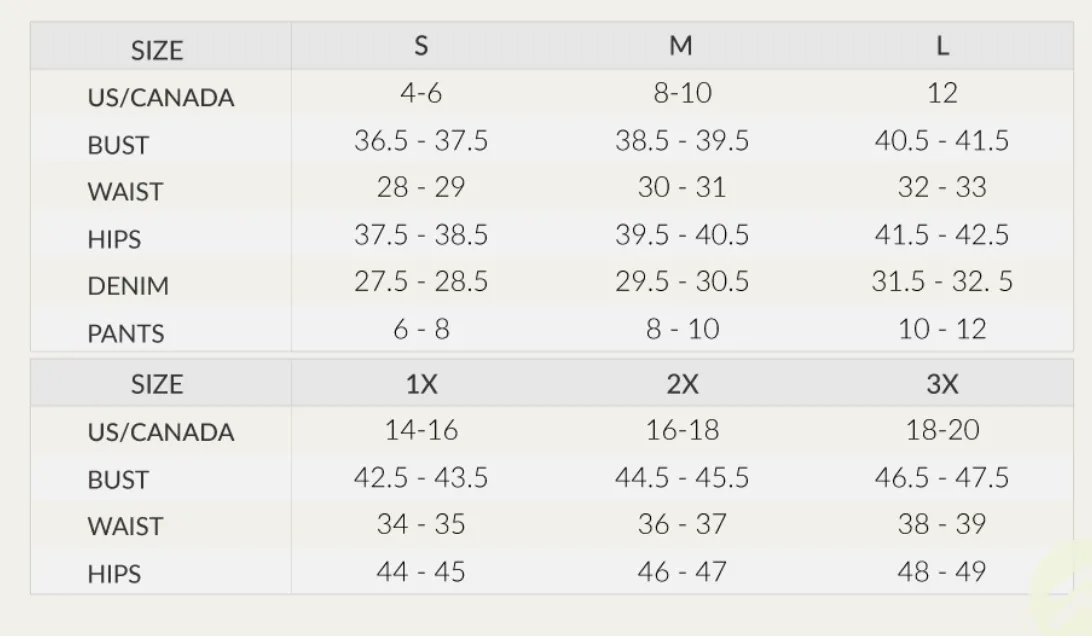The height and width of the screenshot is (636, 1092).
Task: Click the M size column header
Action: point(681,46)
